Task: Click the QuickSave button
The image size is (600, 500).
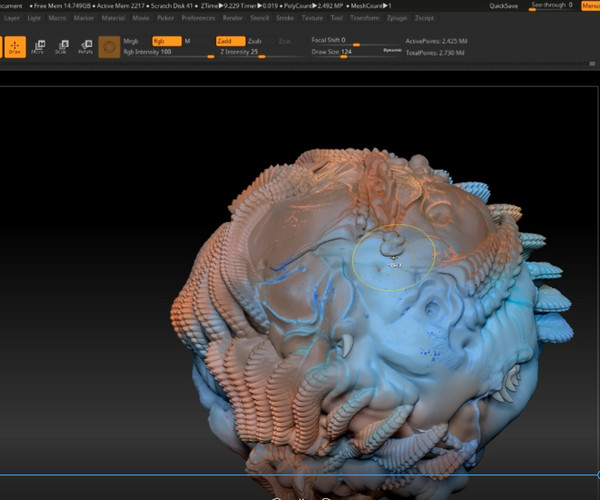Action: click(503, 6)
